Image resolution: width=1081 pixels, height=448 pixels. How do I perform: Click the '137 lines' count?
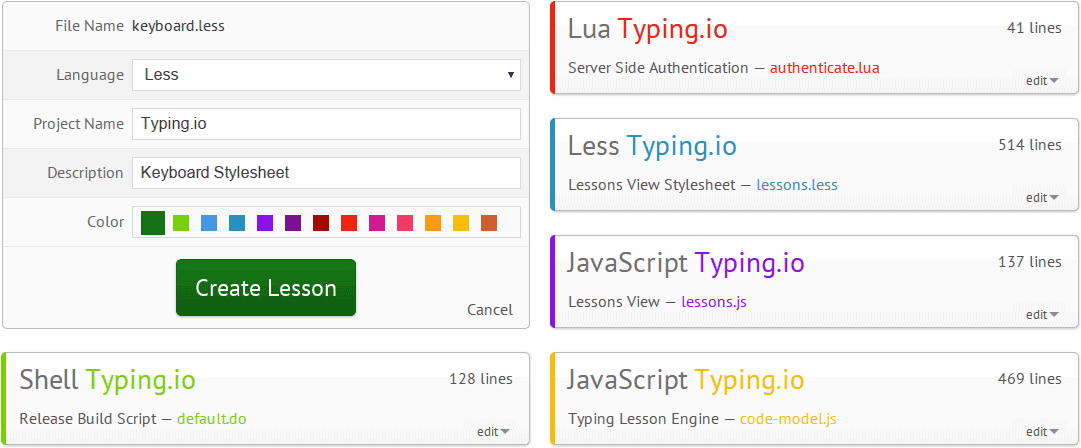[x=1030, y=263]
